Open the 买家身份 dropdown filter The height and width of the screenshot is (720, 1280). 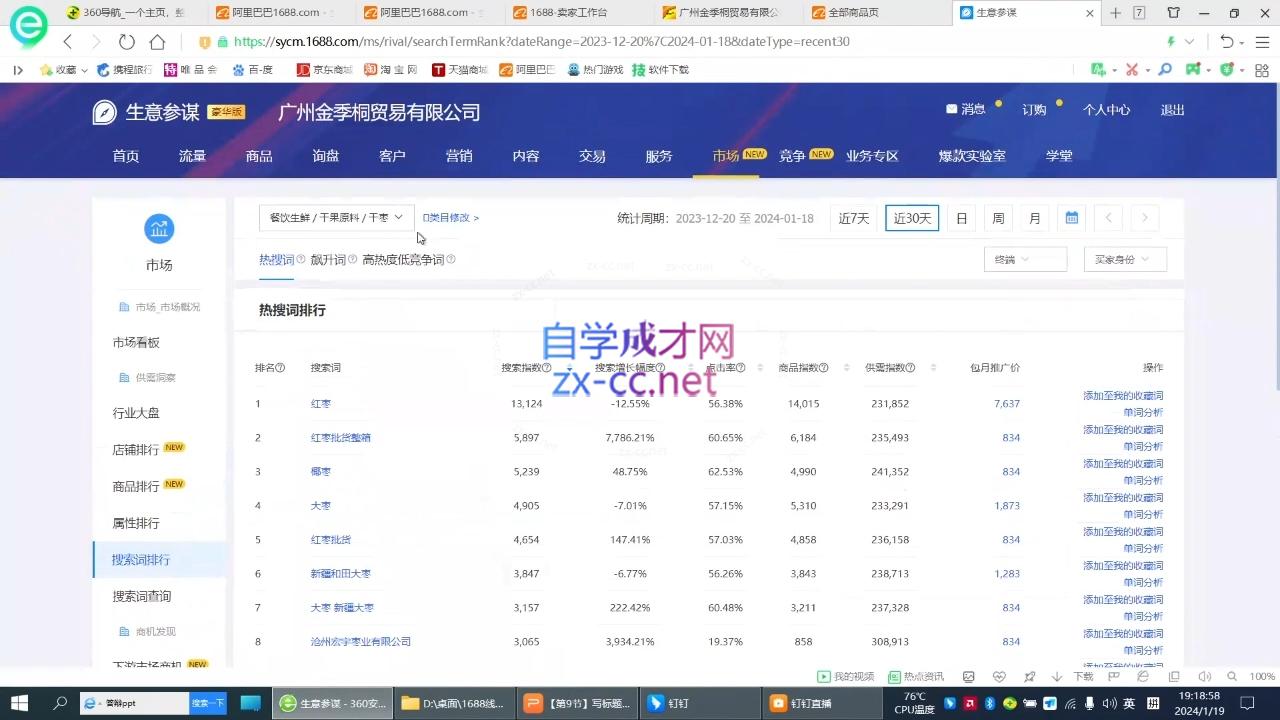(1125, 259)
